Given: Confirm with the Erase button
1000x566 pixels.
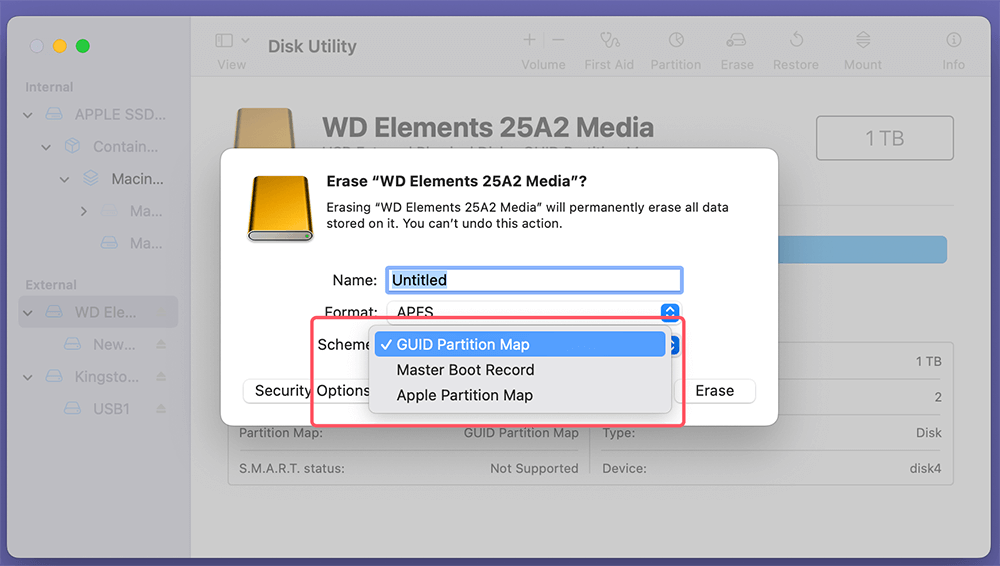Looking at the screenshot, I should 714,391.
